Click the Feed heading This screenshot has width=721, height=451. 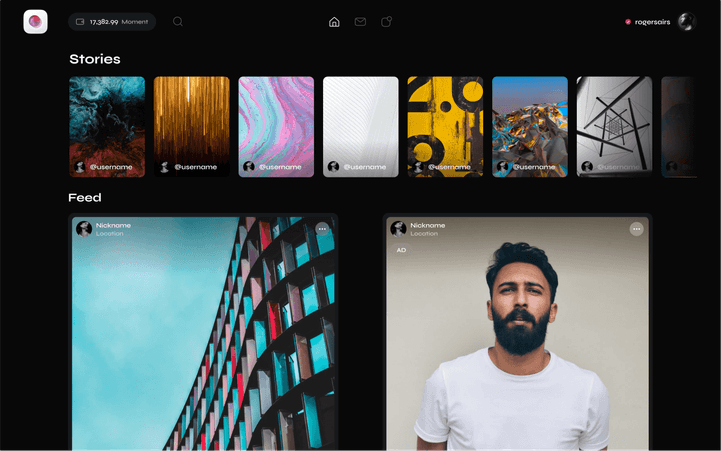tap(85, 198)
